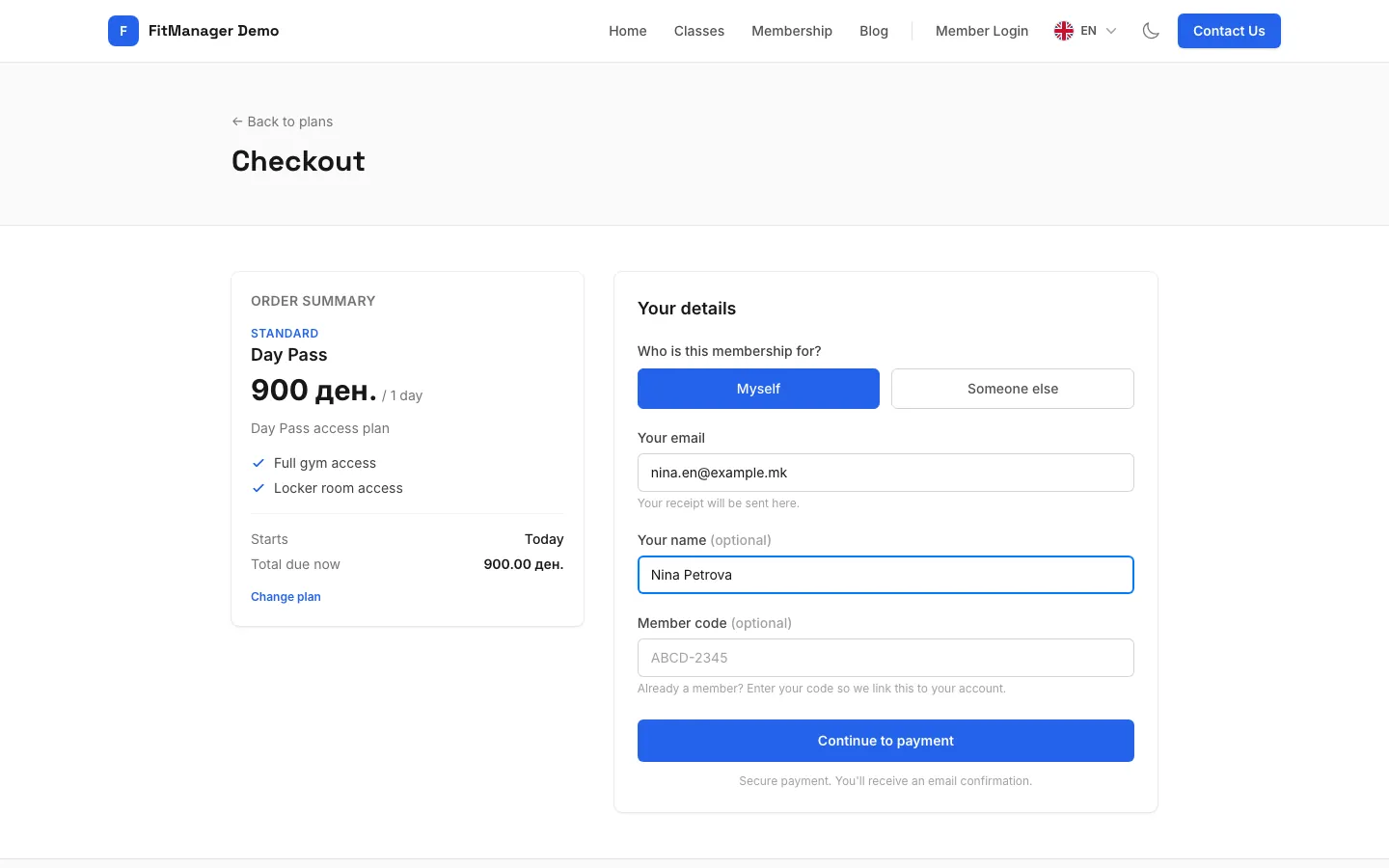The width and height of the screenshot is (1389, 868).
Task: Focus the Your name input field
Action: (x=885, y=575)
